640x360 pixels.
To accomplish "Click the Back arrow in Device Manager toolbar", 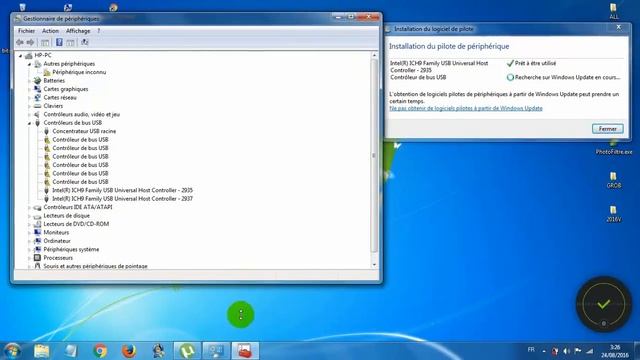I will (20, 42).
